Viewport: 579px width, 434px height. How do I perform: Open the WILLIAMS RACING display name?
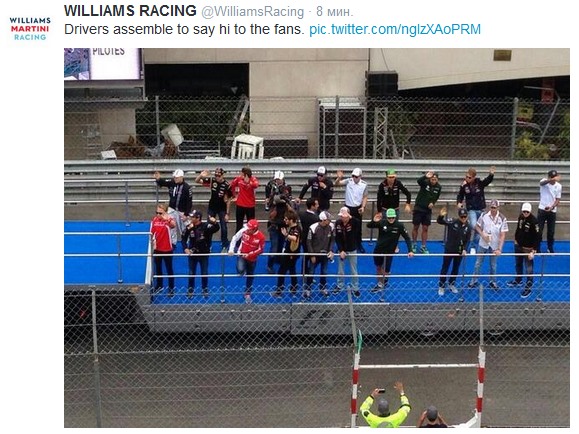(130, 11)
